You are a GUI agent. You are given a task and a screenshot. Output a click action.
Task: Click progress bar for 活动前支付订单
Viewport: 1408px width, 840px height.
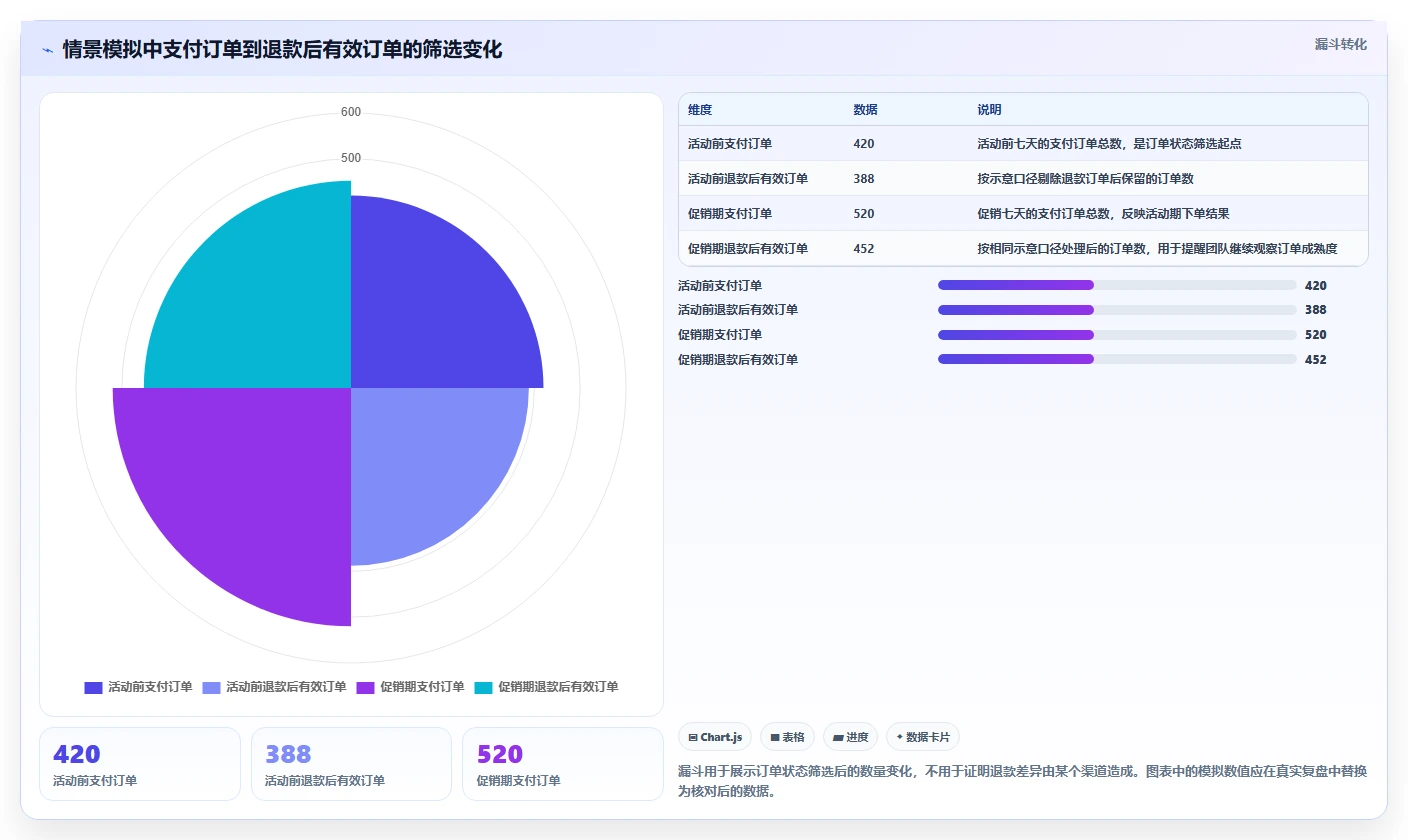coord(1117,285)
